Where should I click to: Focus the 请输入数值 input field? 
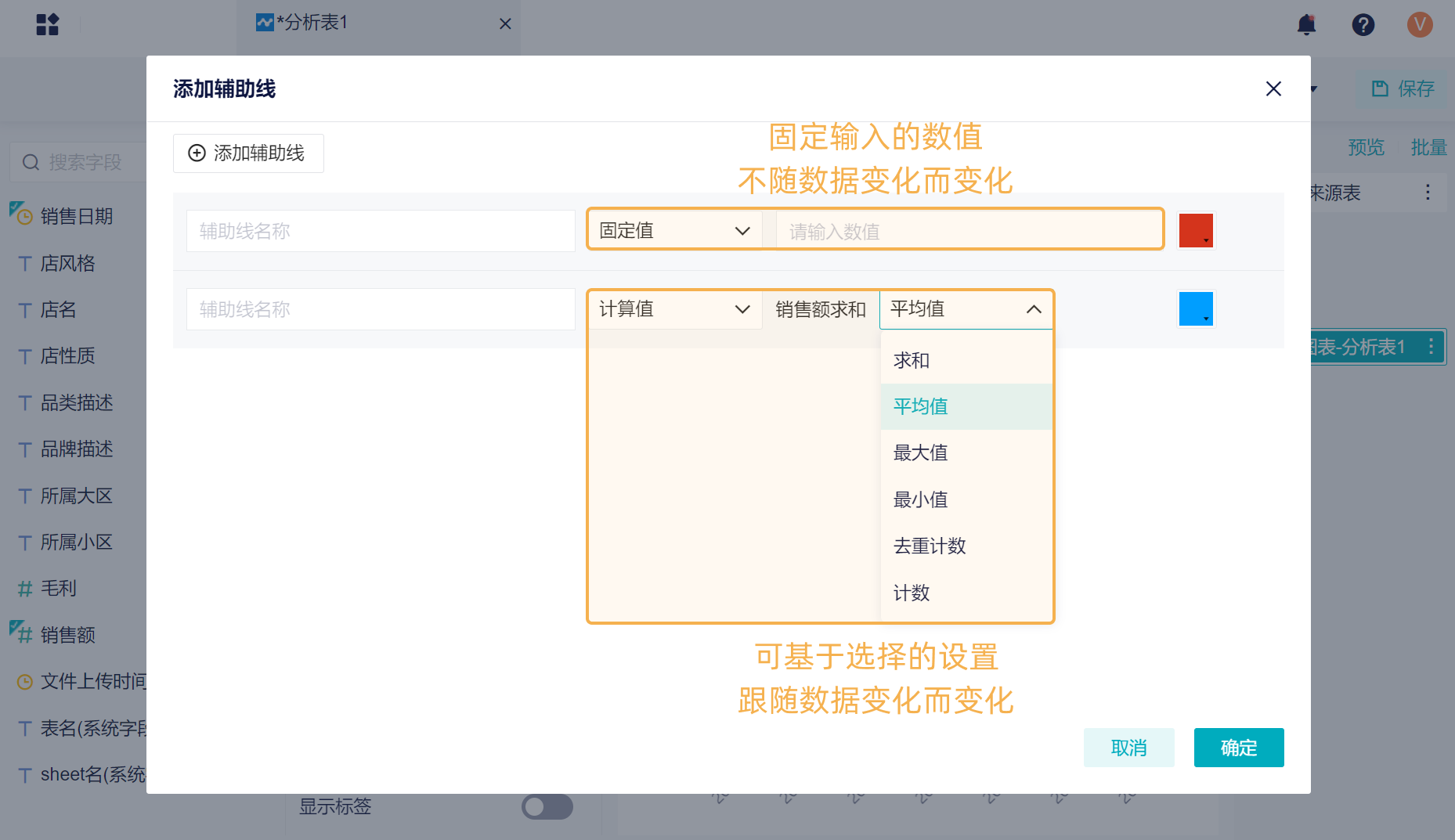[968, 231]
